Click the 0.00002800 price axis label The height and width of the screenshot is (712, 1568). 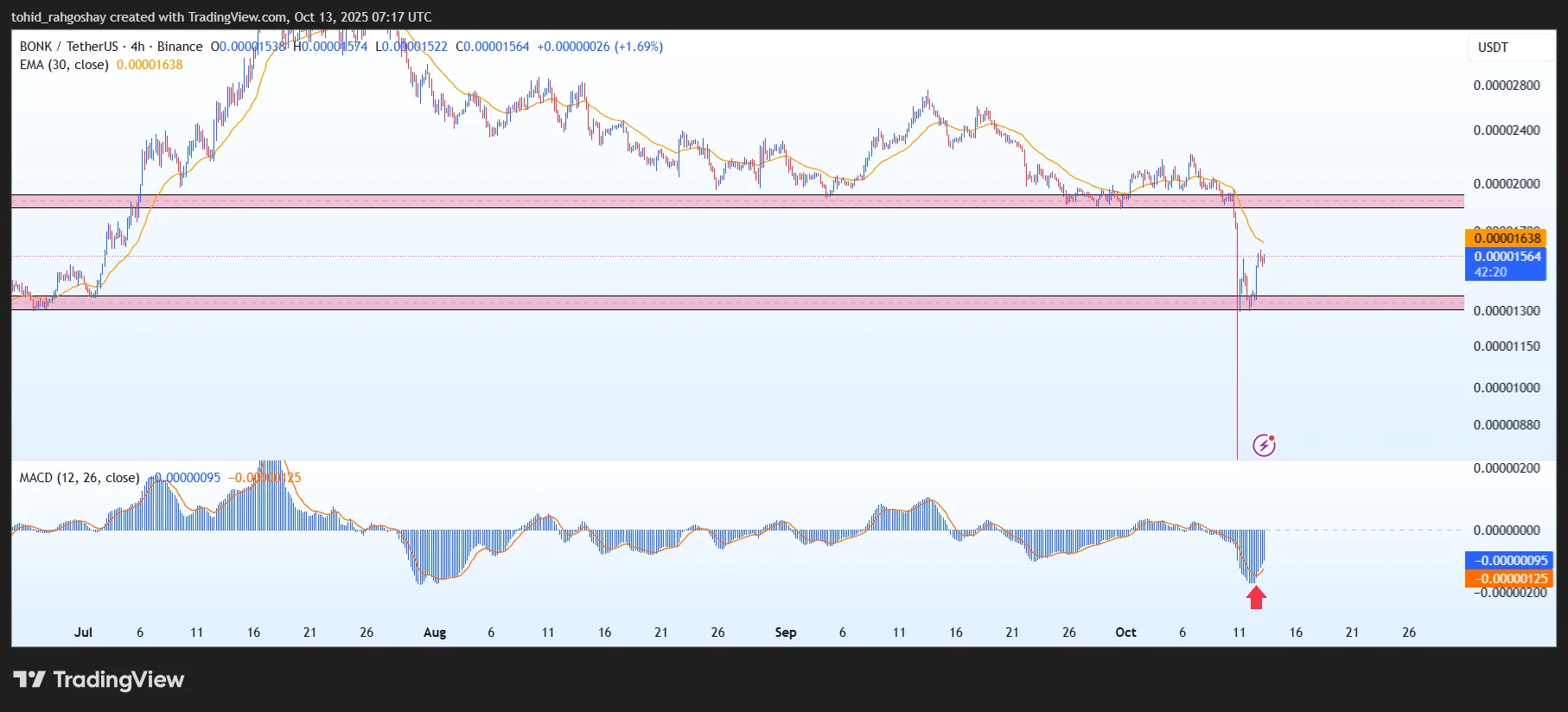pyautogui.click(x=1507, y=86)
